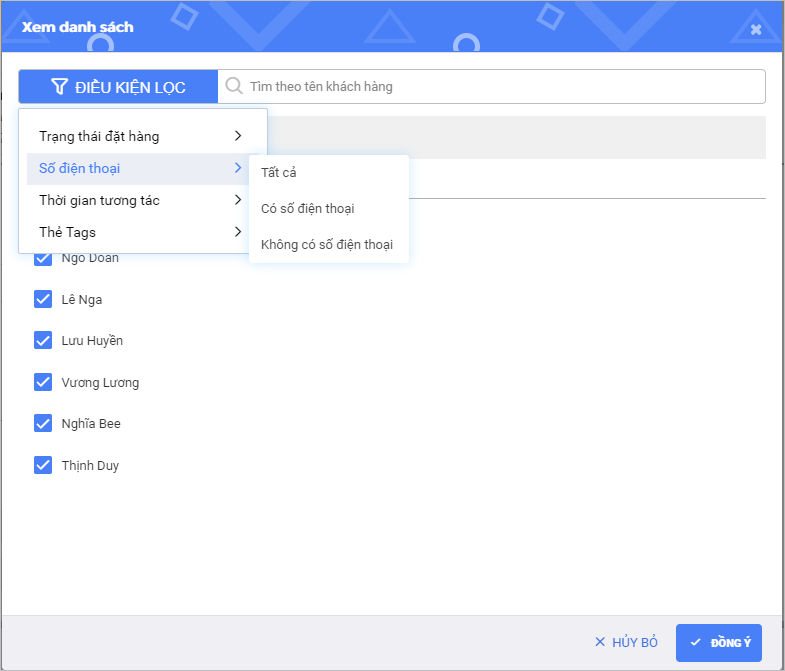Uncheck the Ngô Doãn checkbox

tap(43, 258)
